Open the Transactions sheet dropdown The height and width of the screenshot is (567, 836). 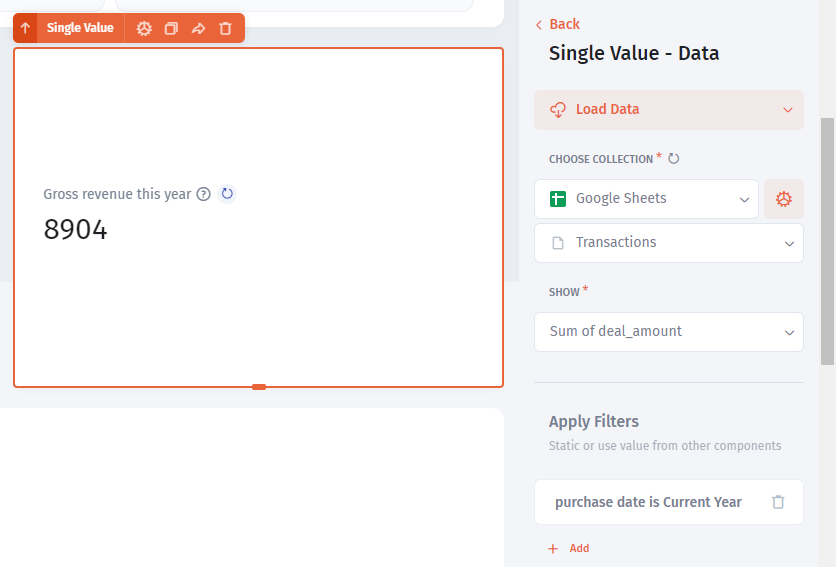point(668,243)
